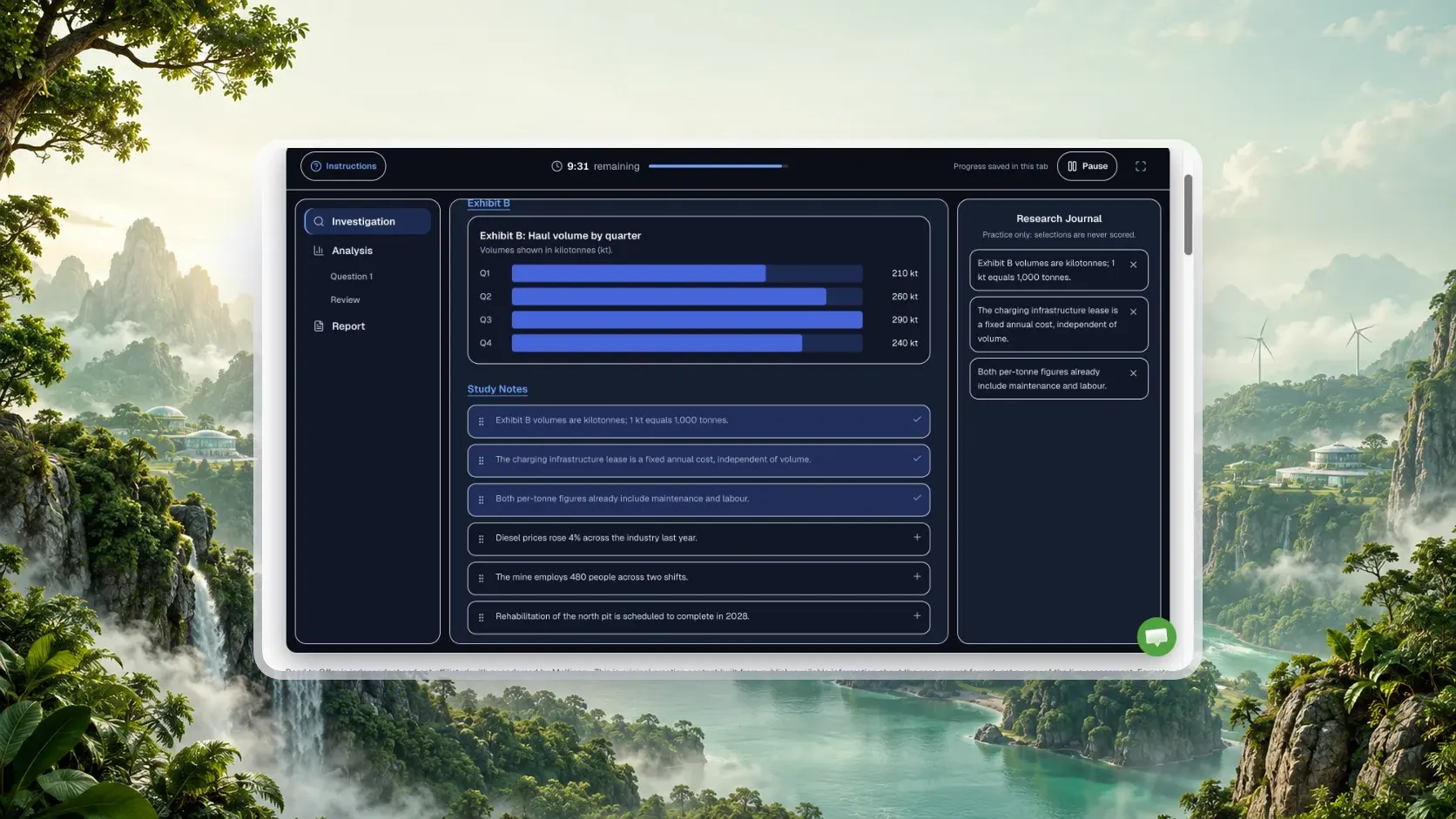Click the Analysis bar chart icon
The width and height of the screenshot is (1456, 819).
[x=319, y=251]
